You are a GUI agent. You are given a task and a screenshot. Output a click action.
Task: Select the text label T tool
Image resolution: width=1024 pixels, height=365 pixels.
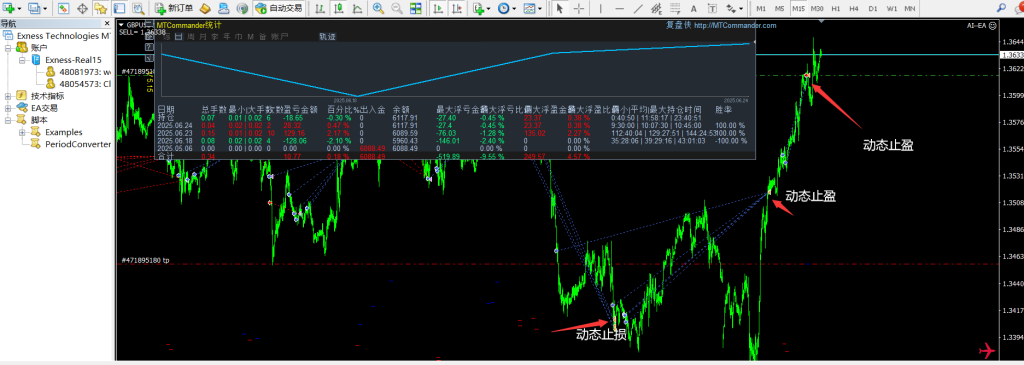[x=712, y=8]
